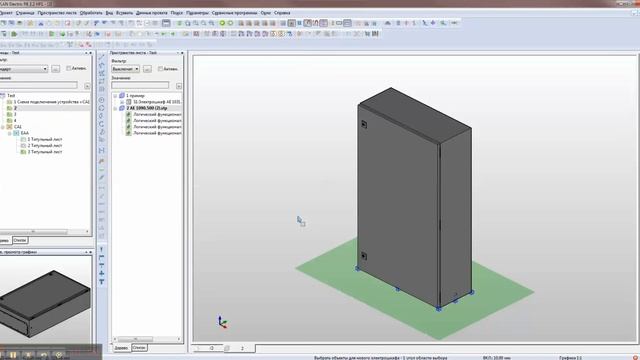
Task: Click small button beside pages navigator value field
Action: tap(87, 86)
